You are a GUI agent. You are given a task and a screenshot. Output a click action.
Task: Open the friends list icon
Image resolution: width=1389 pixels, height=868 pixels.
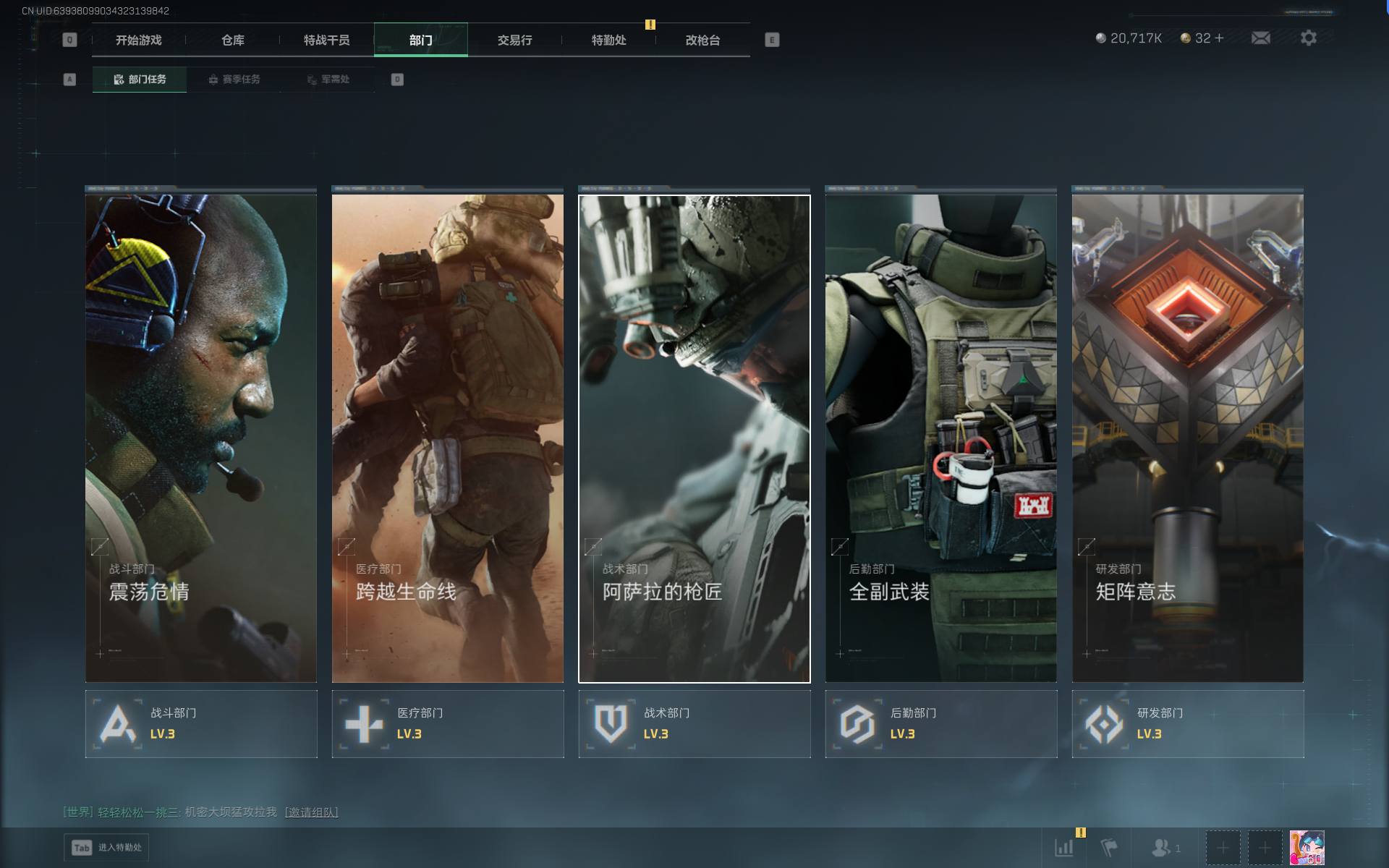(1162, 847)
